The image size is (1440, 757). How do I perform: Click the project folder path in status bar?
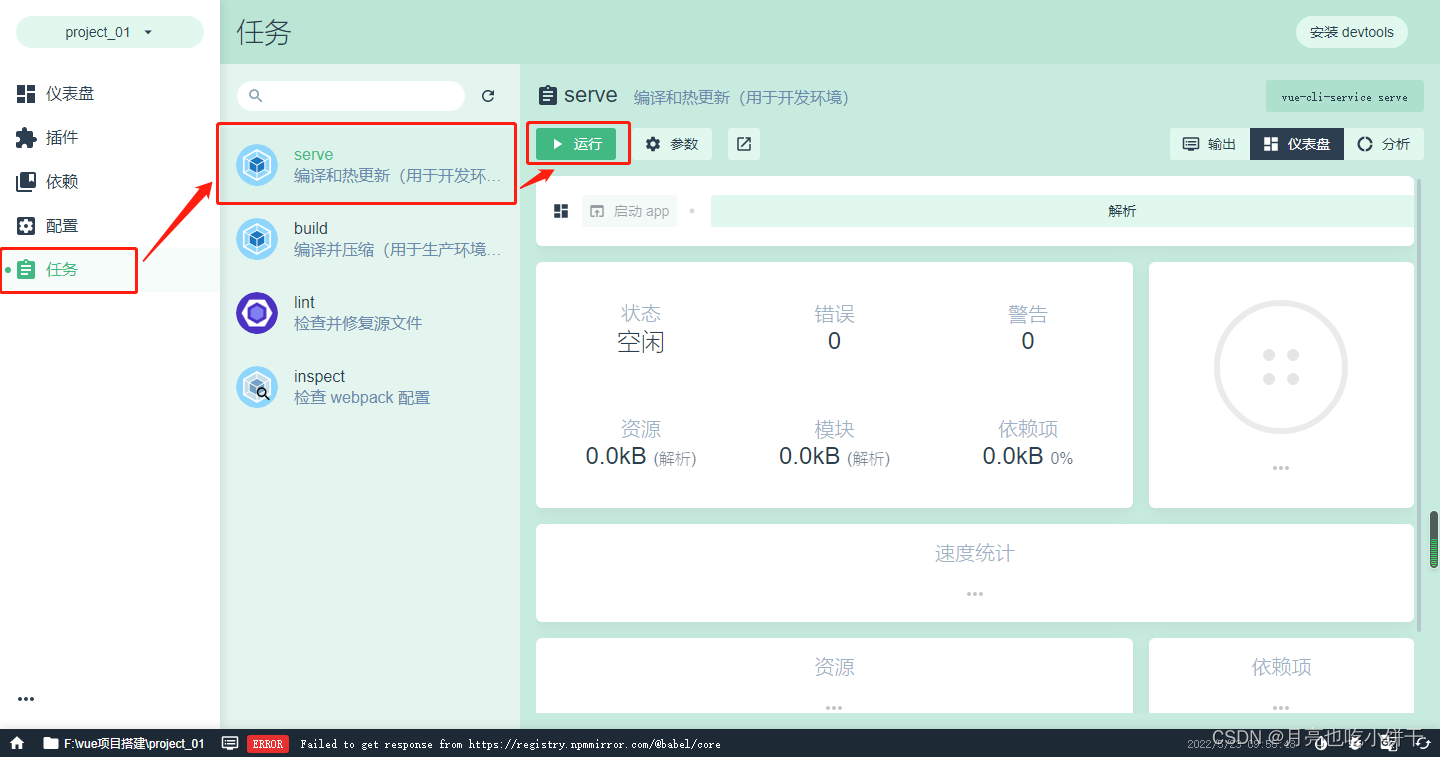coord(123,743)
